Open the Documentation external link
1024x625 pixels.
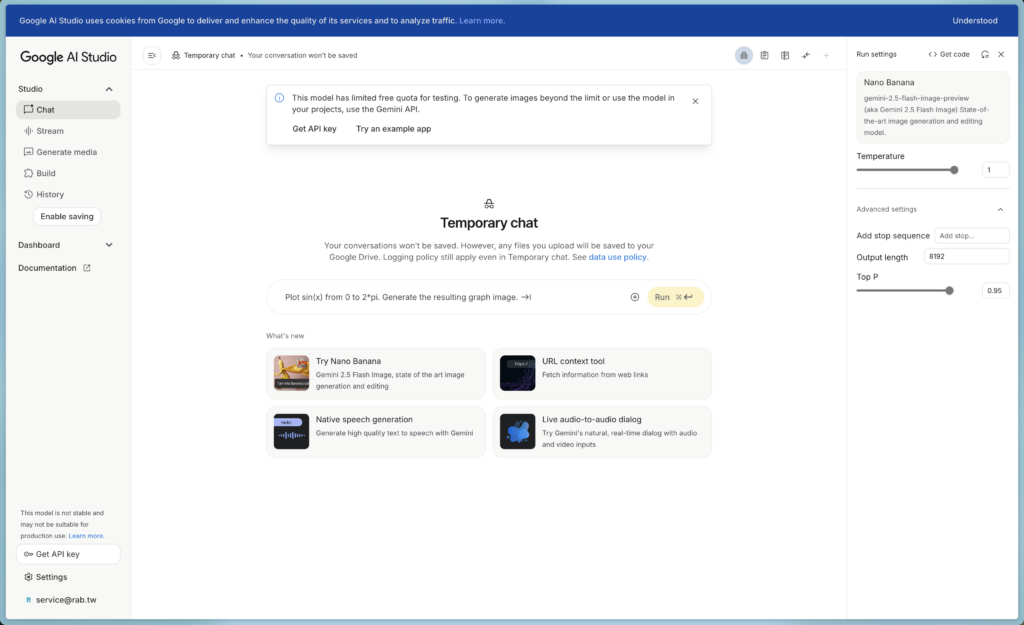click(54, 268)
